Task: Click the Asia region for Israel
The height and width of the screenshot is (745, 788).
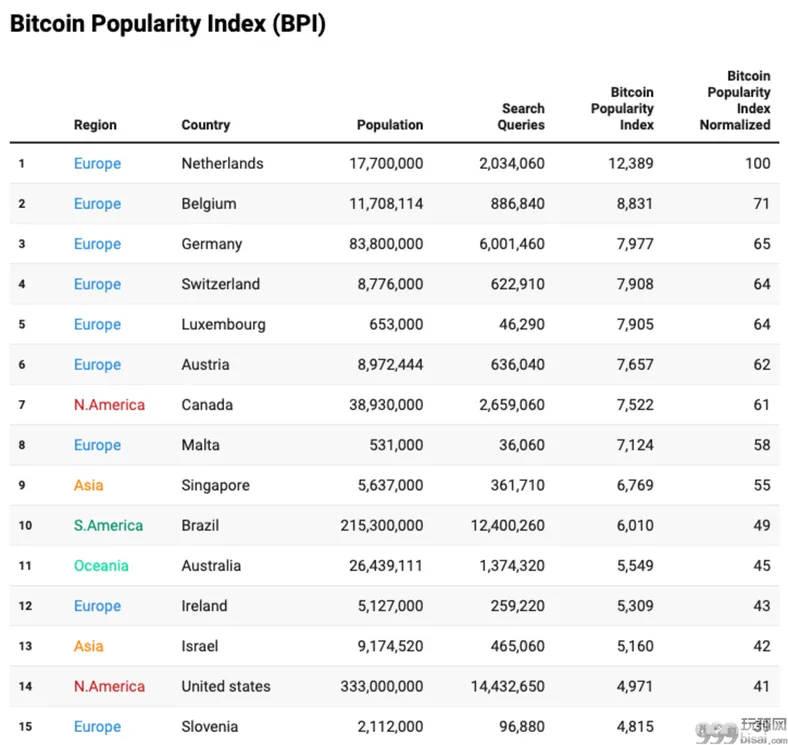Action: pyautogui.click(x=88, y=646)
